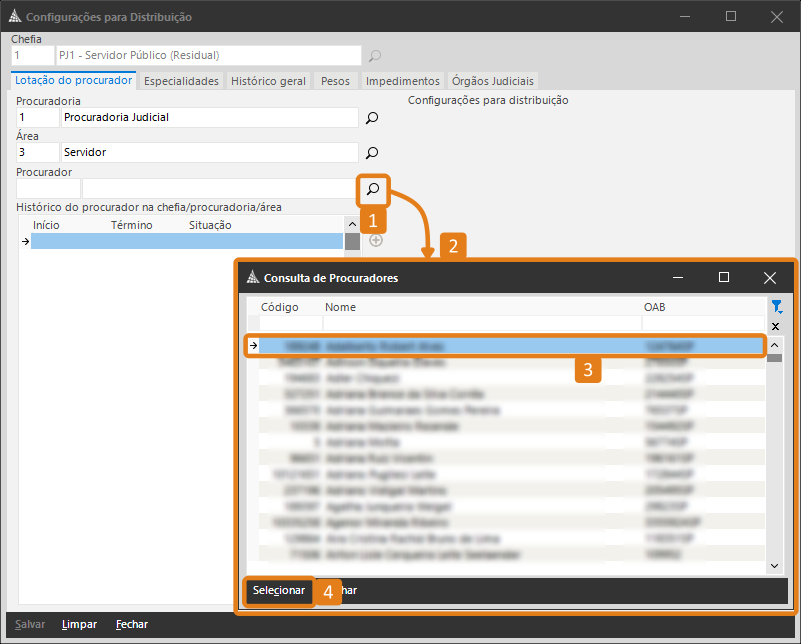This screenshot has width=801, height=644.
Task: Switch to the Especialidades tab
Action: click(181, 81)
